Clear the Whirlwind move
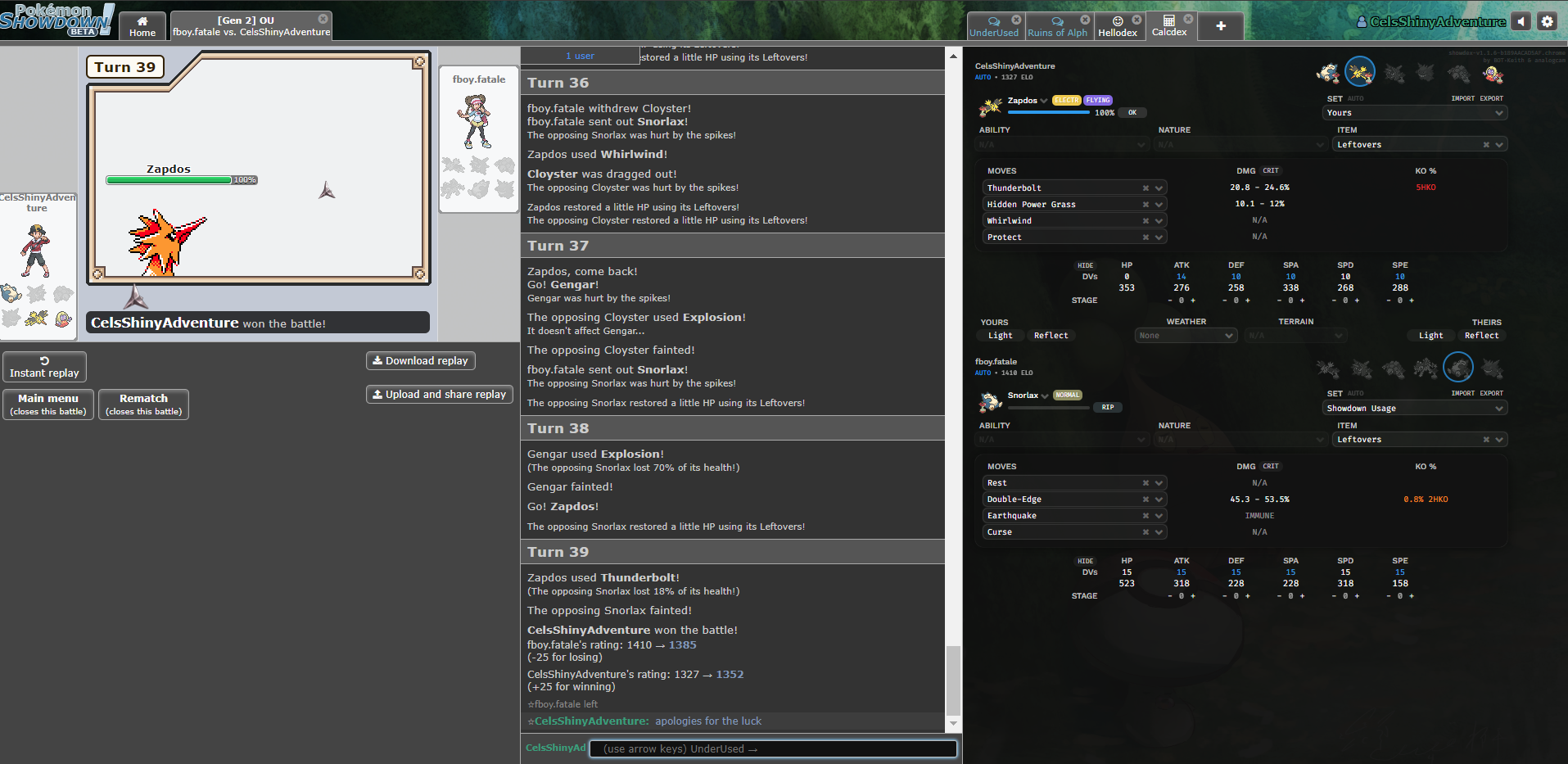 (x=1145, y=221)
